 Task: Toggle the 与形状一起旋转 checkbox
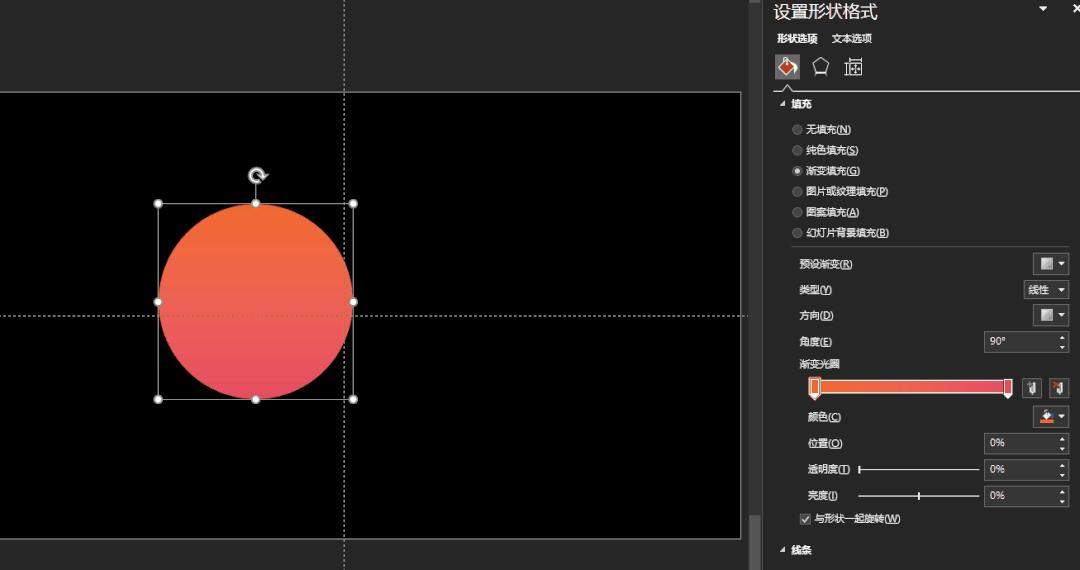point(805,519)
